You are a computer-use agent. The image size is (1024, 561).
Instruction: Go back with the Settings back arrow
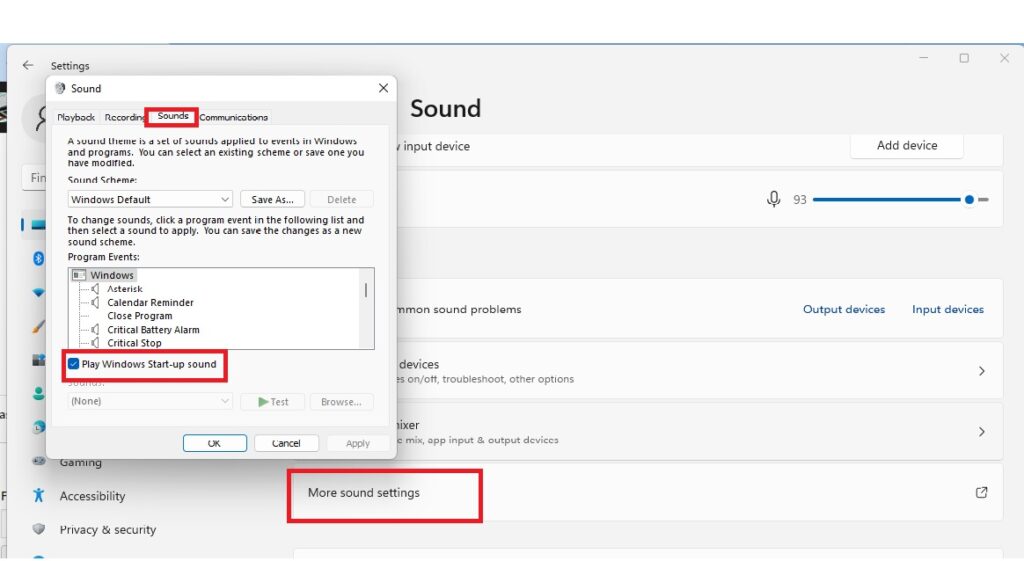click(27, 65)
